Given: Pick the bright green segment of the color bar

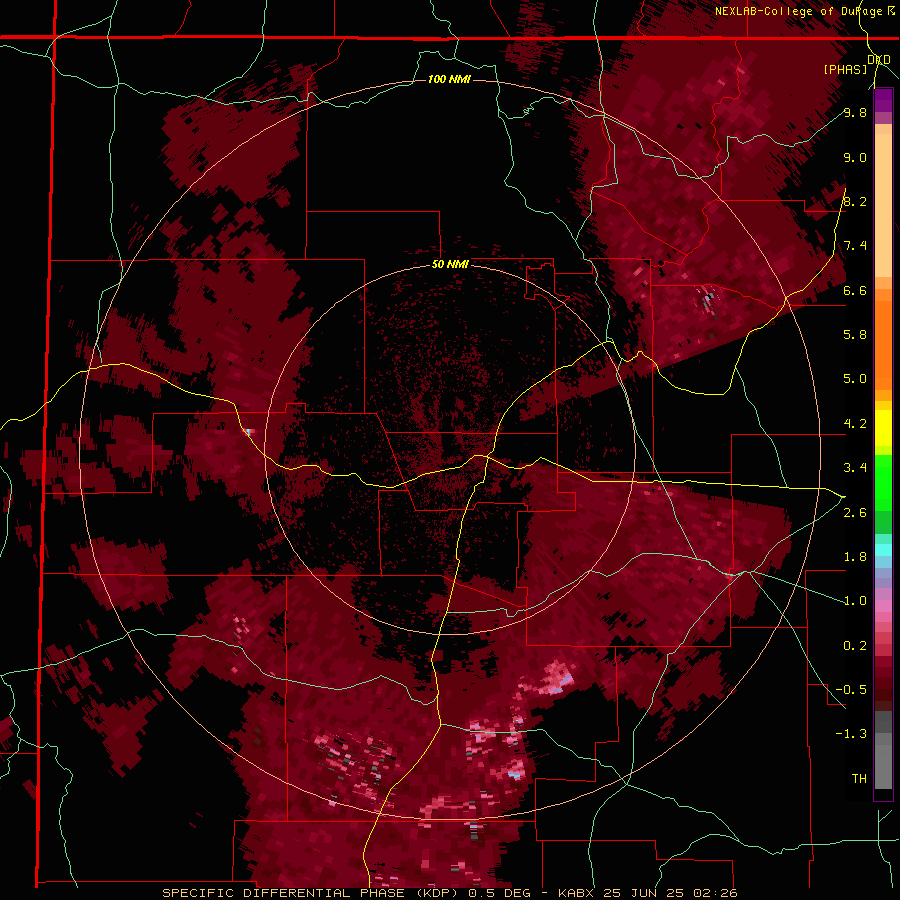Looking at the screenshot, I should click(x=883, y=483).
